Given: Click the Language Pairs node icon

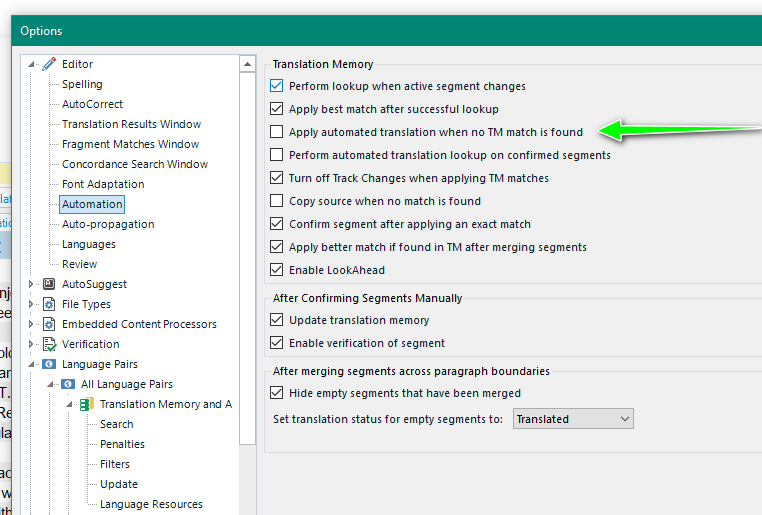Looking at the screenshot, I should pos(49,364).
